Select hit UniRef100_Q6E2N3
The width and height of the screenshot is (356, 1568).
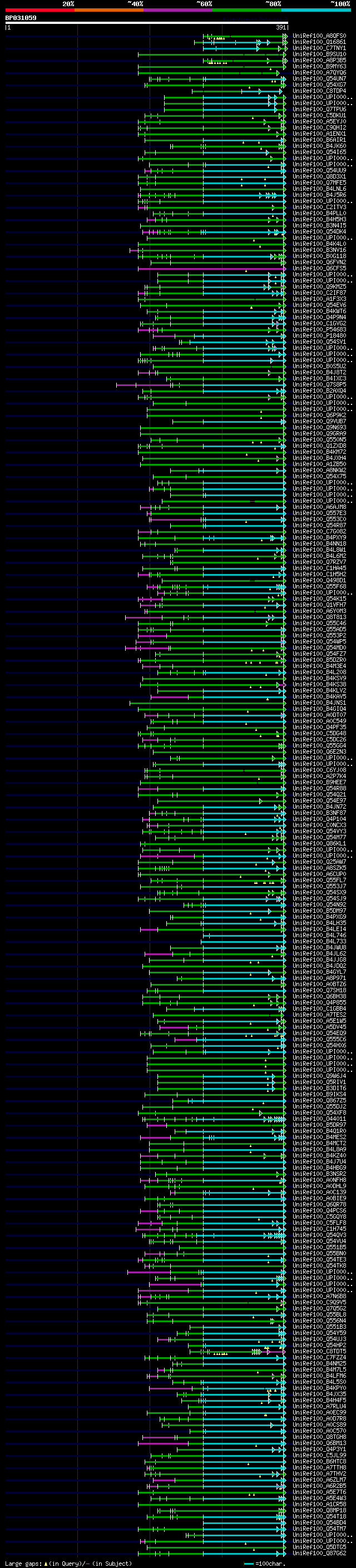pyautogui.click(x=319, y=752)
